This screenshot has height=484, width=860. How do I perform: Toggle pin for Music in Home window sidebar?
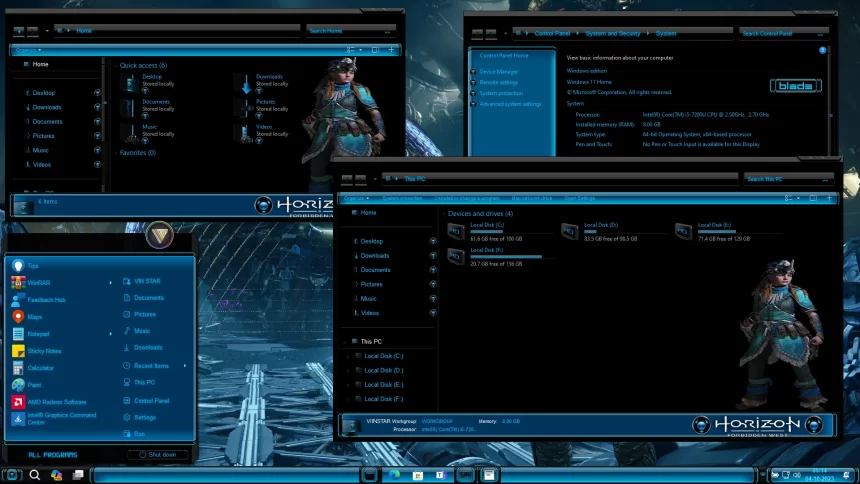[x=97, y=150]
